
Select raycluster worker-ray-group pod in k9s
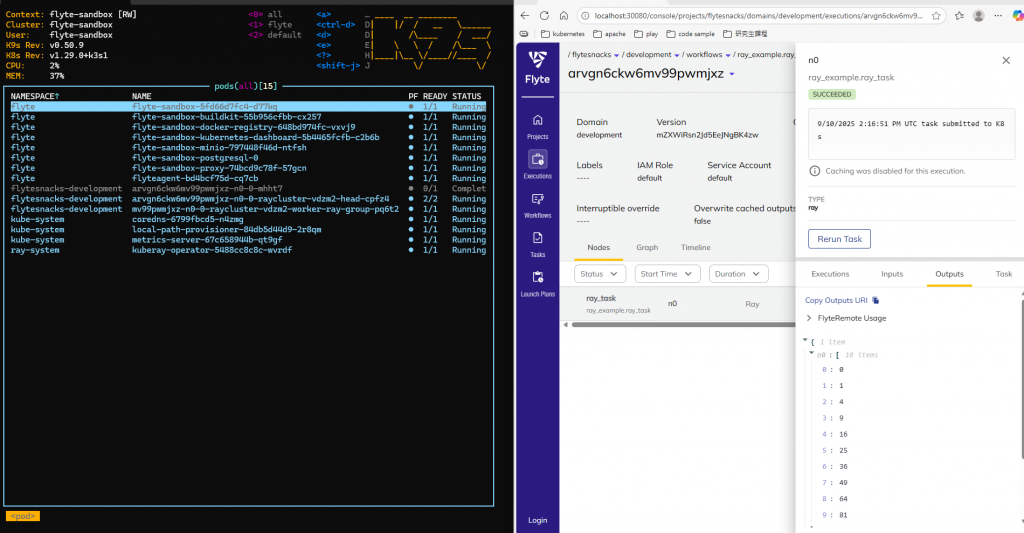pyautogui.click(x=248, y=209)
